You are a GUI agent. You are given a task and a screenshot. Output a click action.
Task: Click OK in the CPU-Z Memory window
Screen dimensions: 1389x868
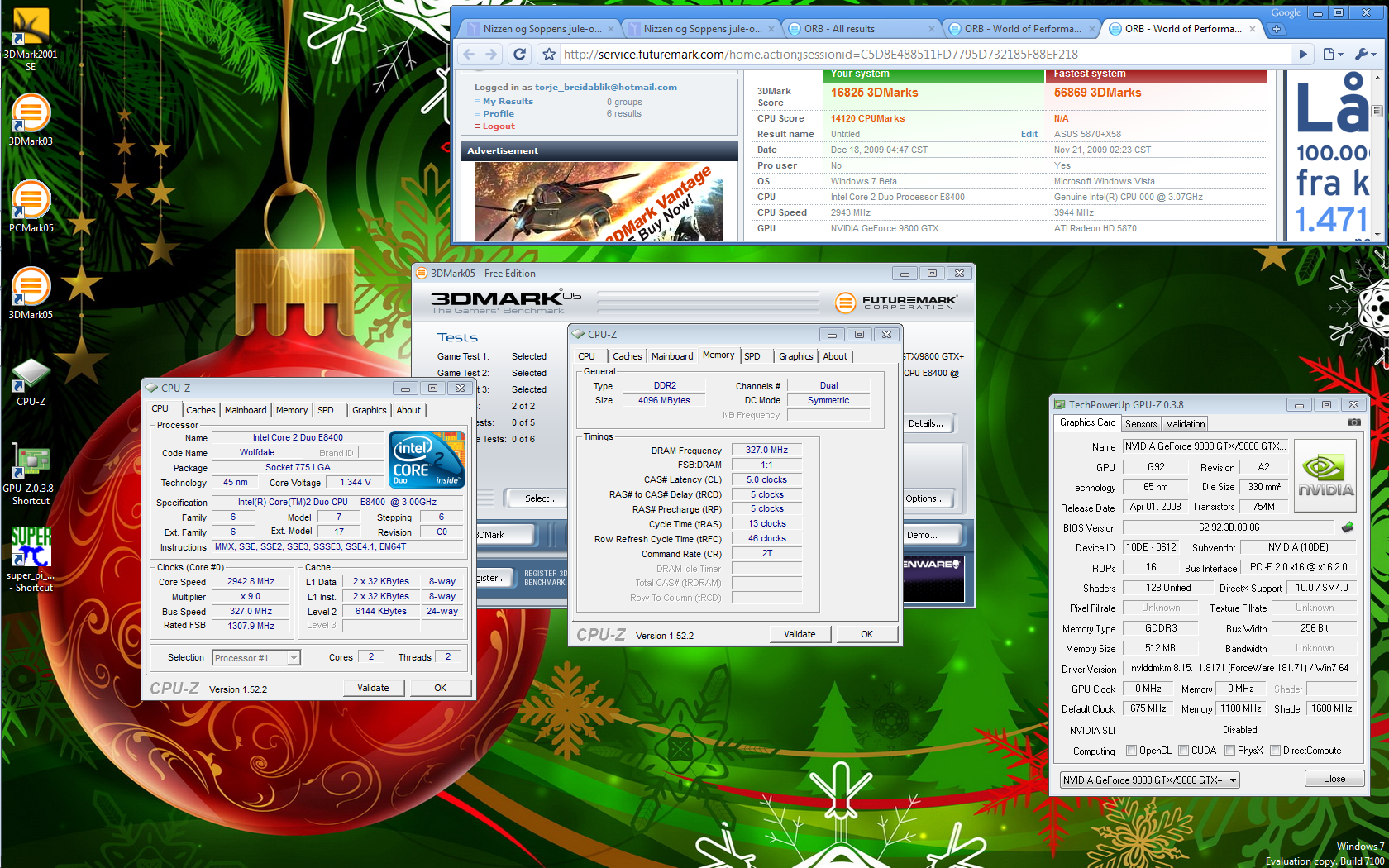pos(866,634)
